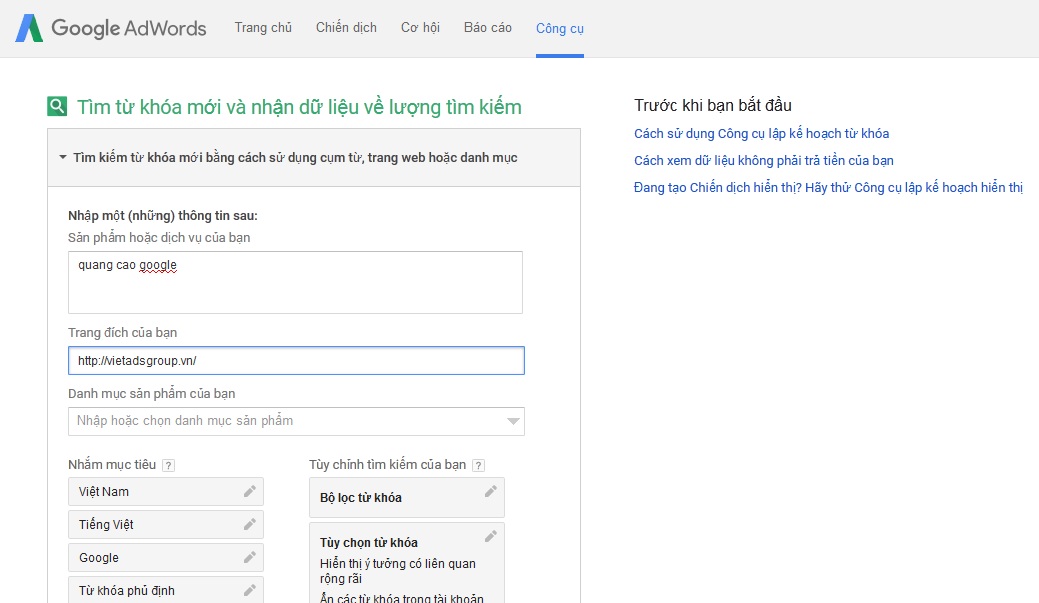Click Hiển thị ý tưởng có liên quan text

coord(398,571)
